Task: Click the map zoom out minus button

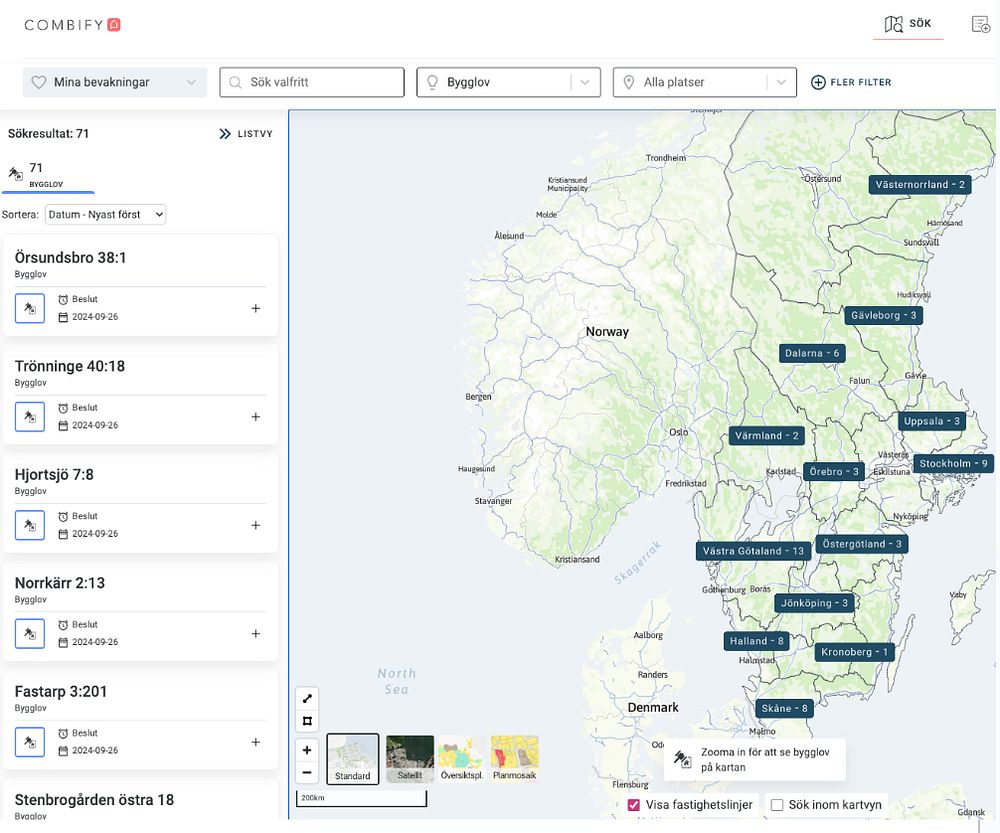Action: tap(307, 772)
